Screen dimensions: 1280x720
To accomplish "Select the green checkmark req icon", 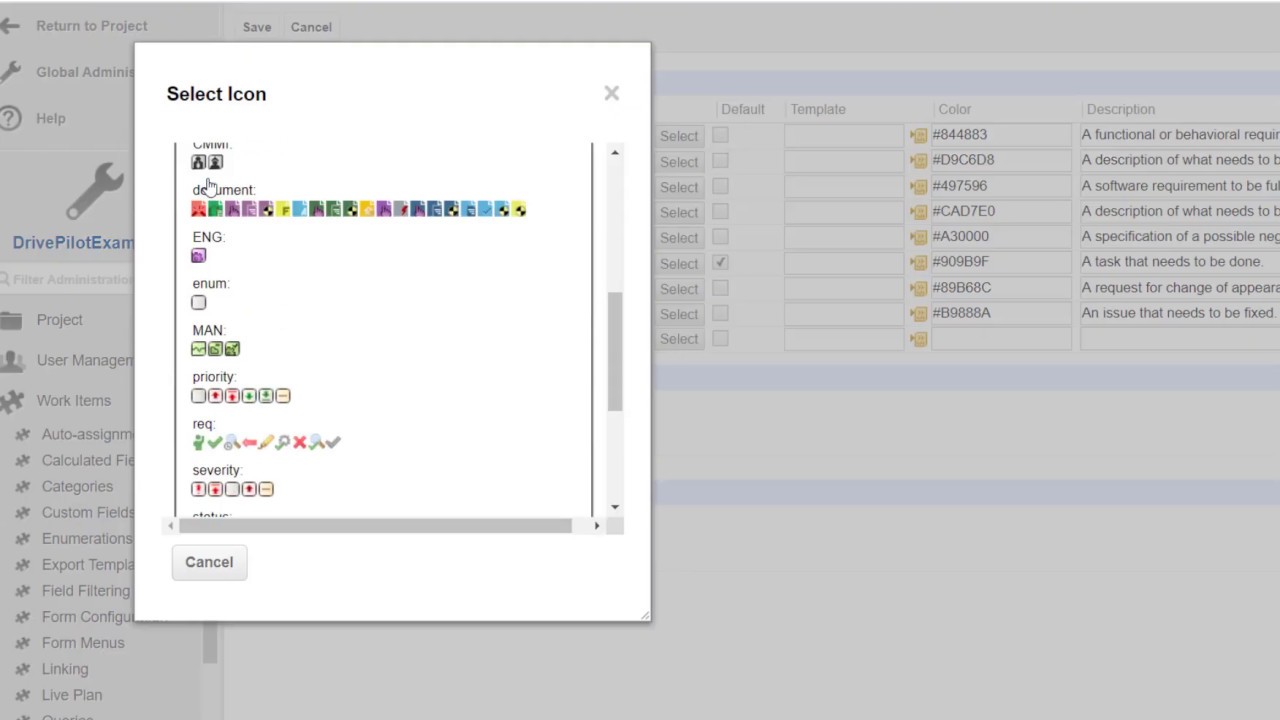I will [x=215, y=442].
